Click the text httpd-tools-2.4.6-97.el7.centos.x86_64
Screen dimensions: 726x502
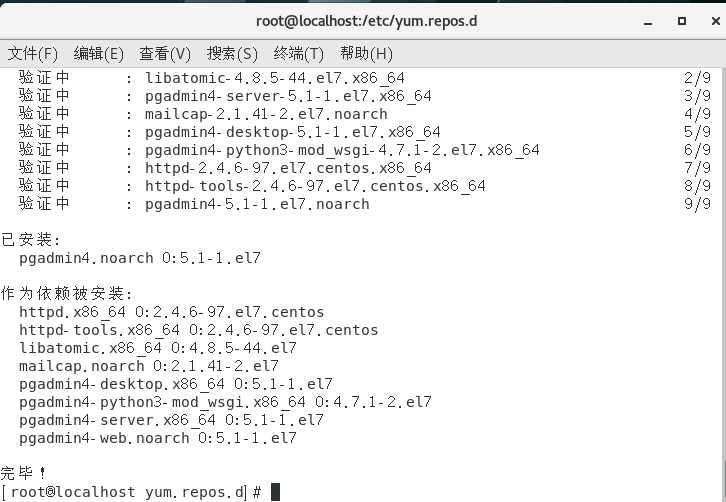[315, 186]
